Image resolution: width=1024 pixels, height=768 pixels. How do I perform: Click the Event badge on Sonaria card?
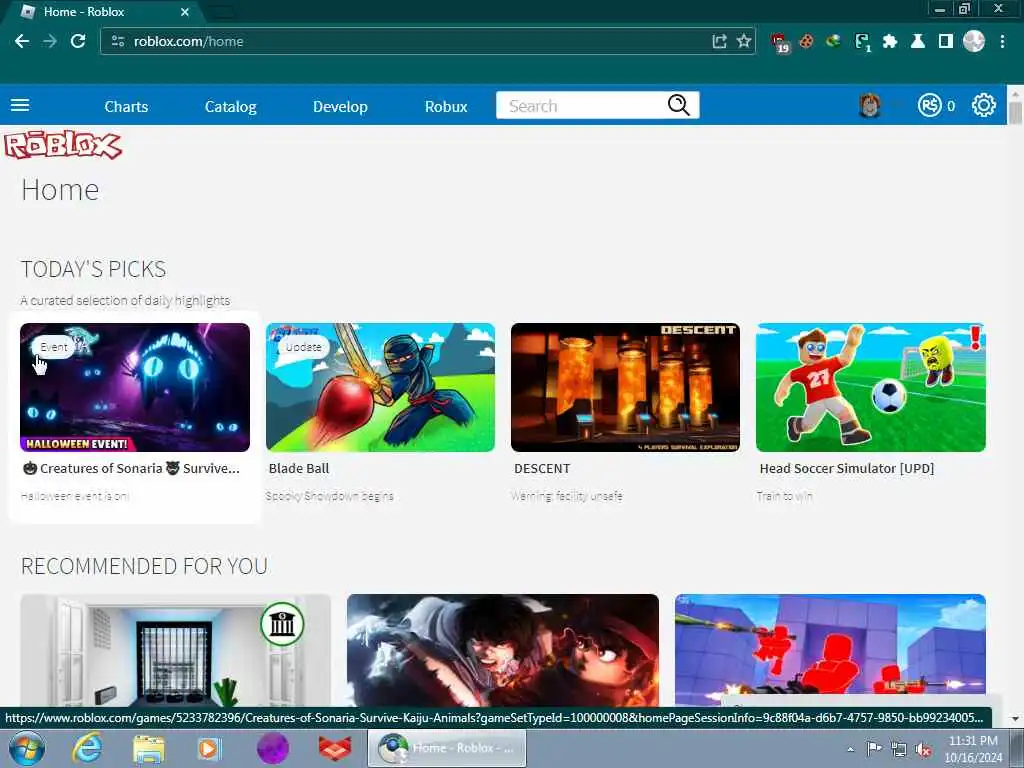coord(54,347)
